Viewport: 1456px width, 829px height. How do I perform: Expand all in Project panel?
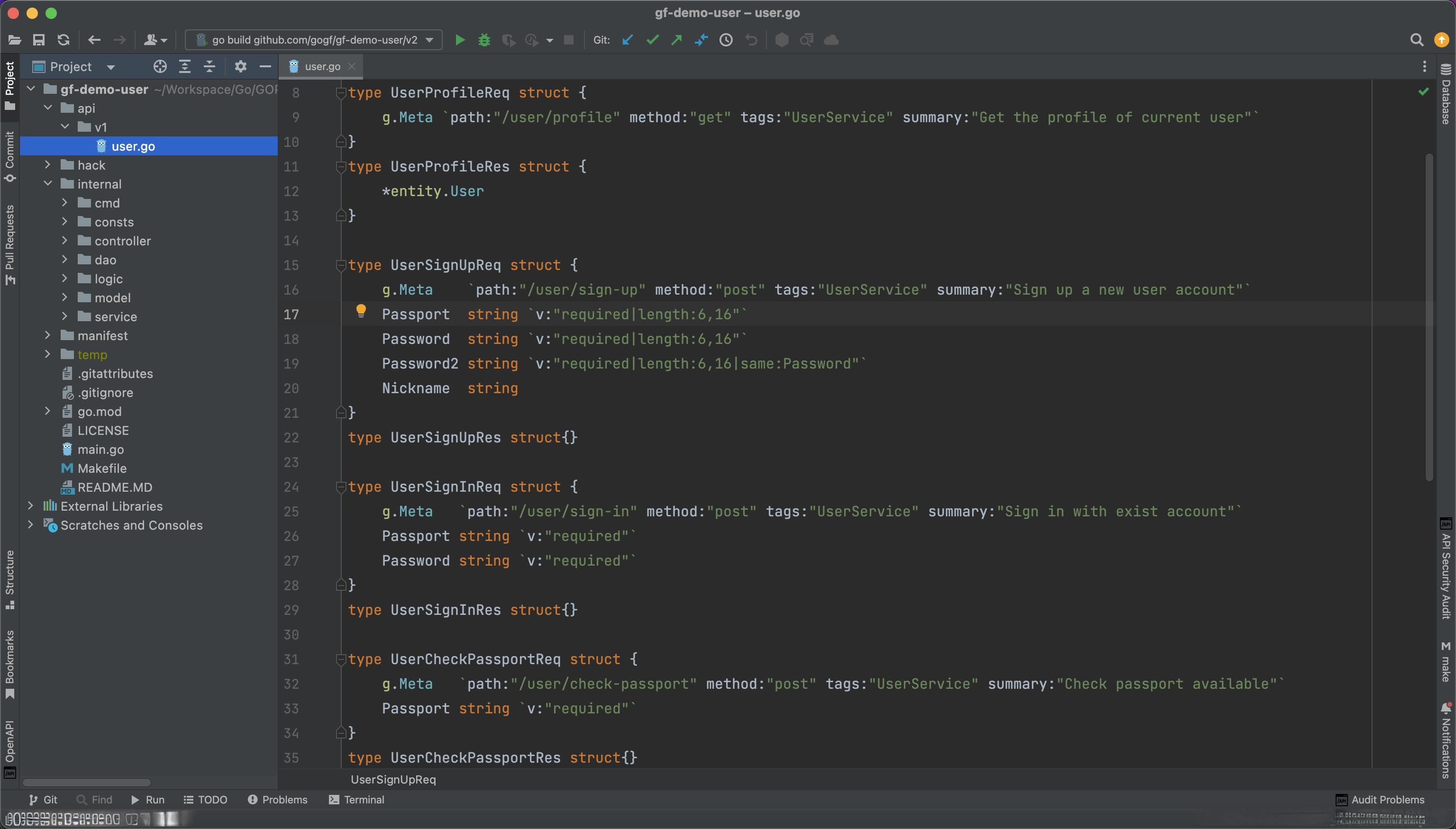184,67
